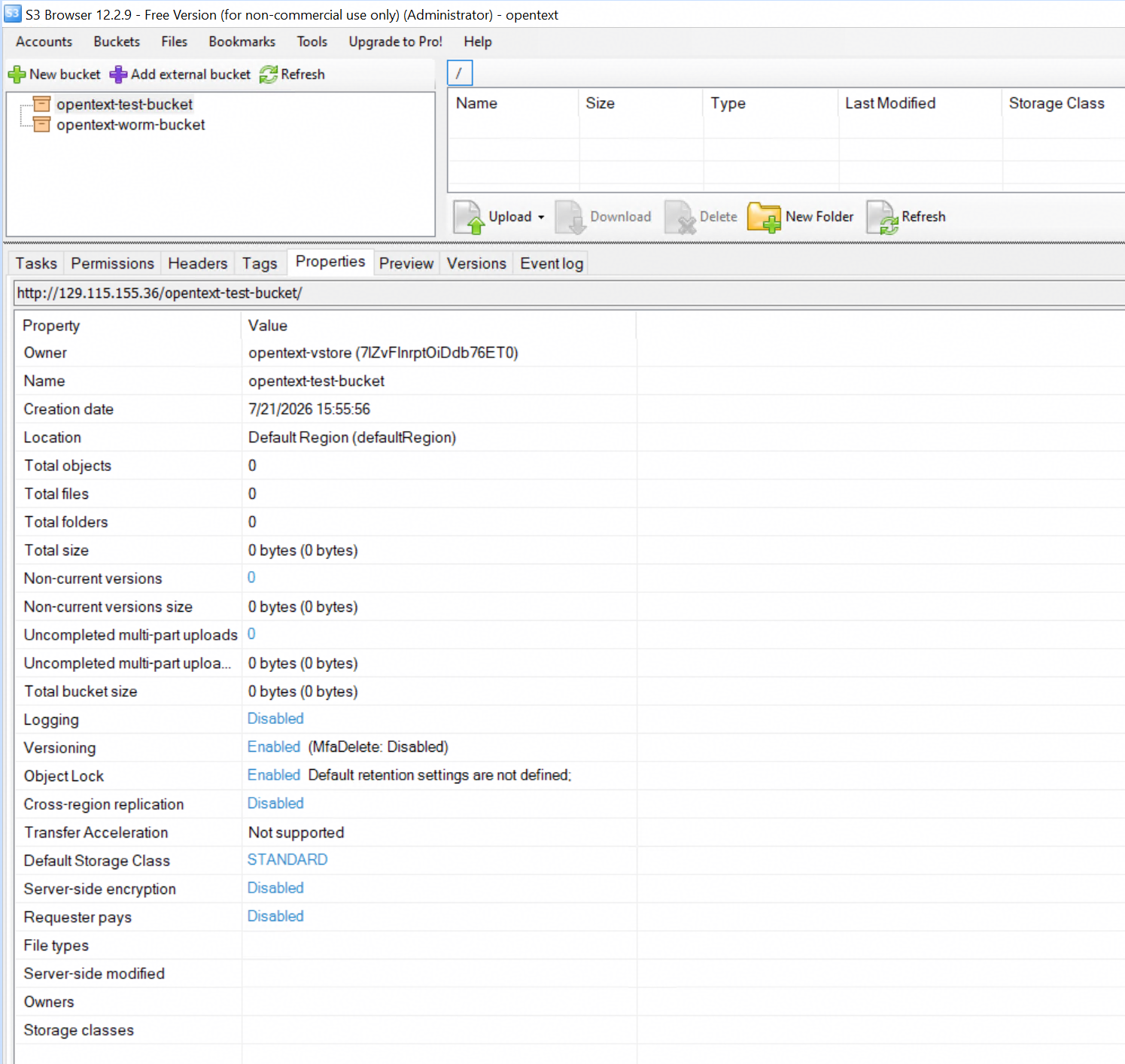
Task: Click the Name value opentext-test-bucket
Action: (x=316, y=381)
